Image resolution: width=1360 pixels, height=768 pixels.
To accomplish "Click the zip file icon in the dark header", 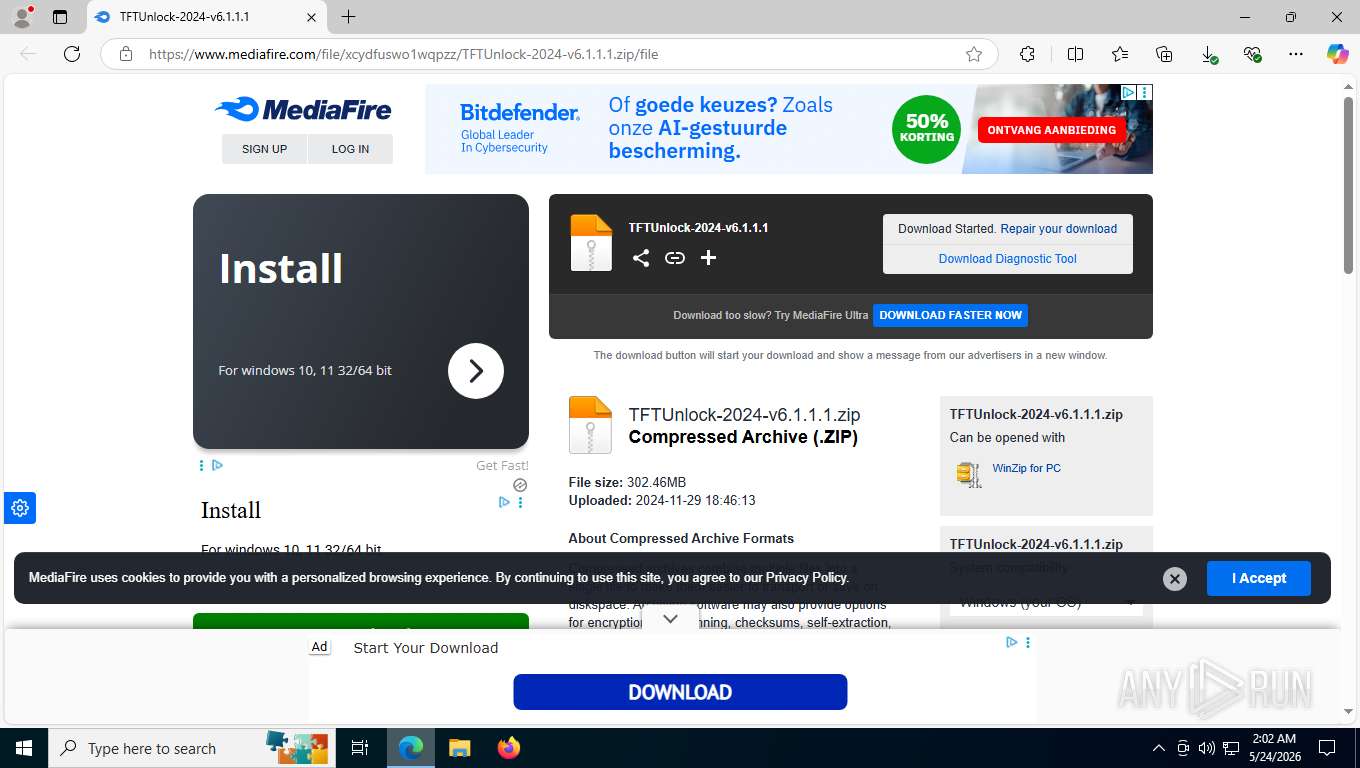I will pos(591,243).
